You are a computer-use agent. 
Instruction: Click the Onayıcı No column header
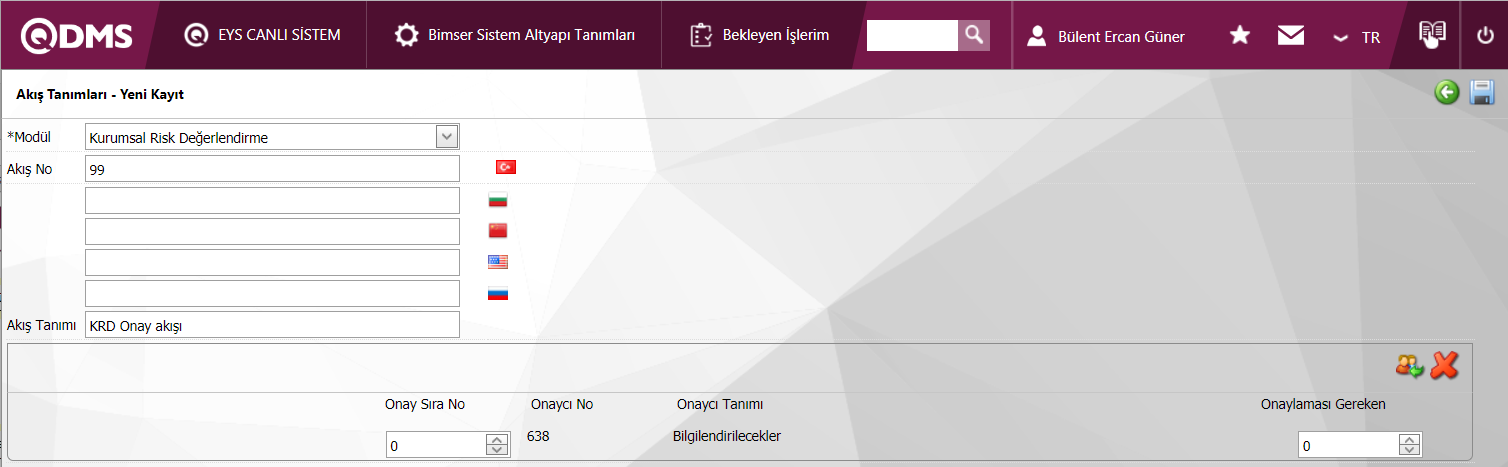562,404
